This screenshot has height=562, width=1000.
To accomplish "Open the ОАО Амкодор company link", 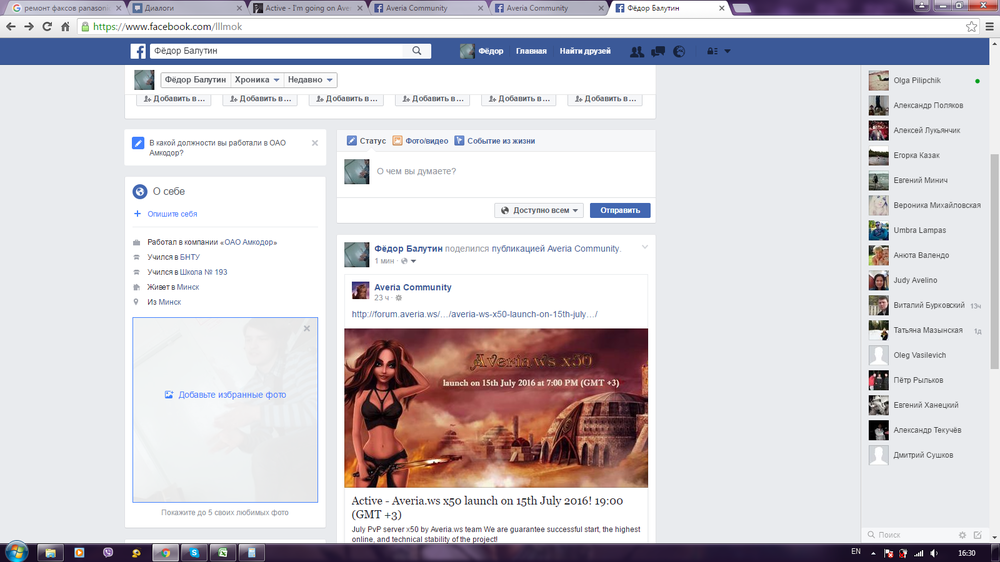I will tap(248, 242).
